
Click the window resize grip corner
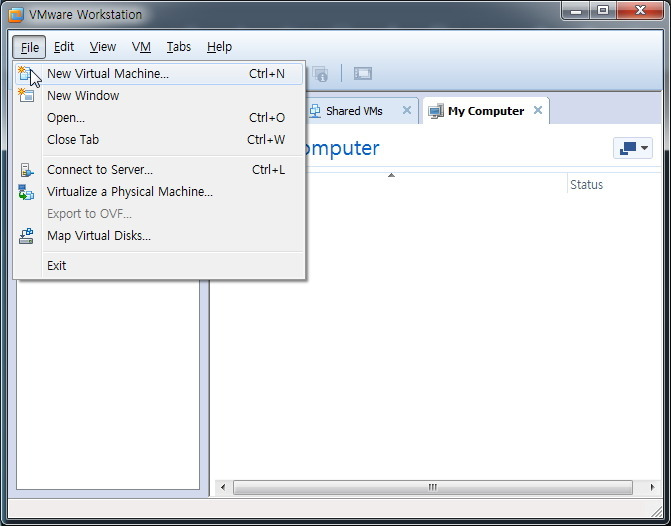pos(656,511)
